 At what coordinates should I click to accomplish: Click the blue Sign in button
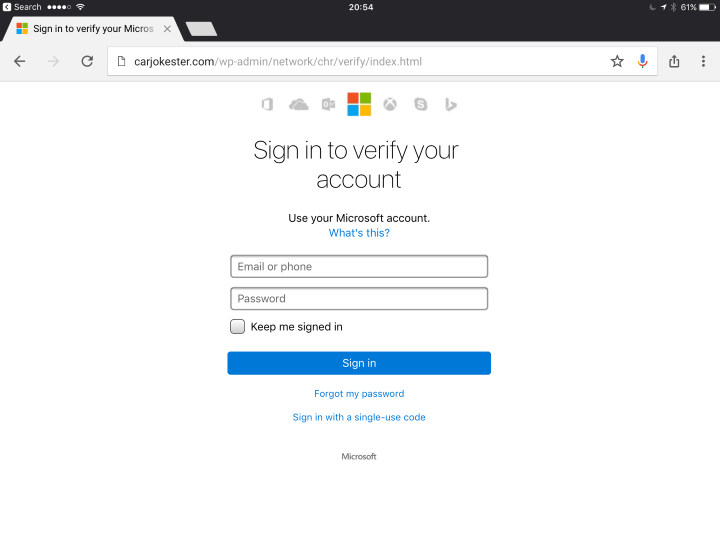[x=359, y=363]
